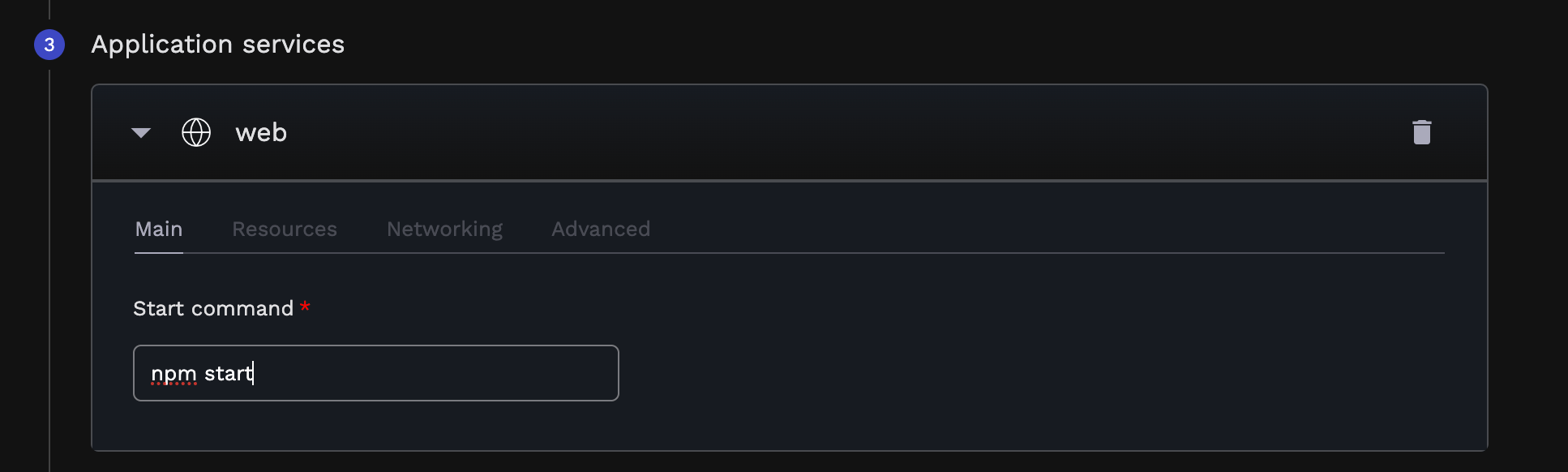Viewport: 1568px width, 472px height.
Task: Click the Application services heading
Action: coord(218,44)
